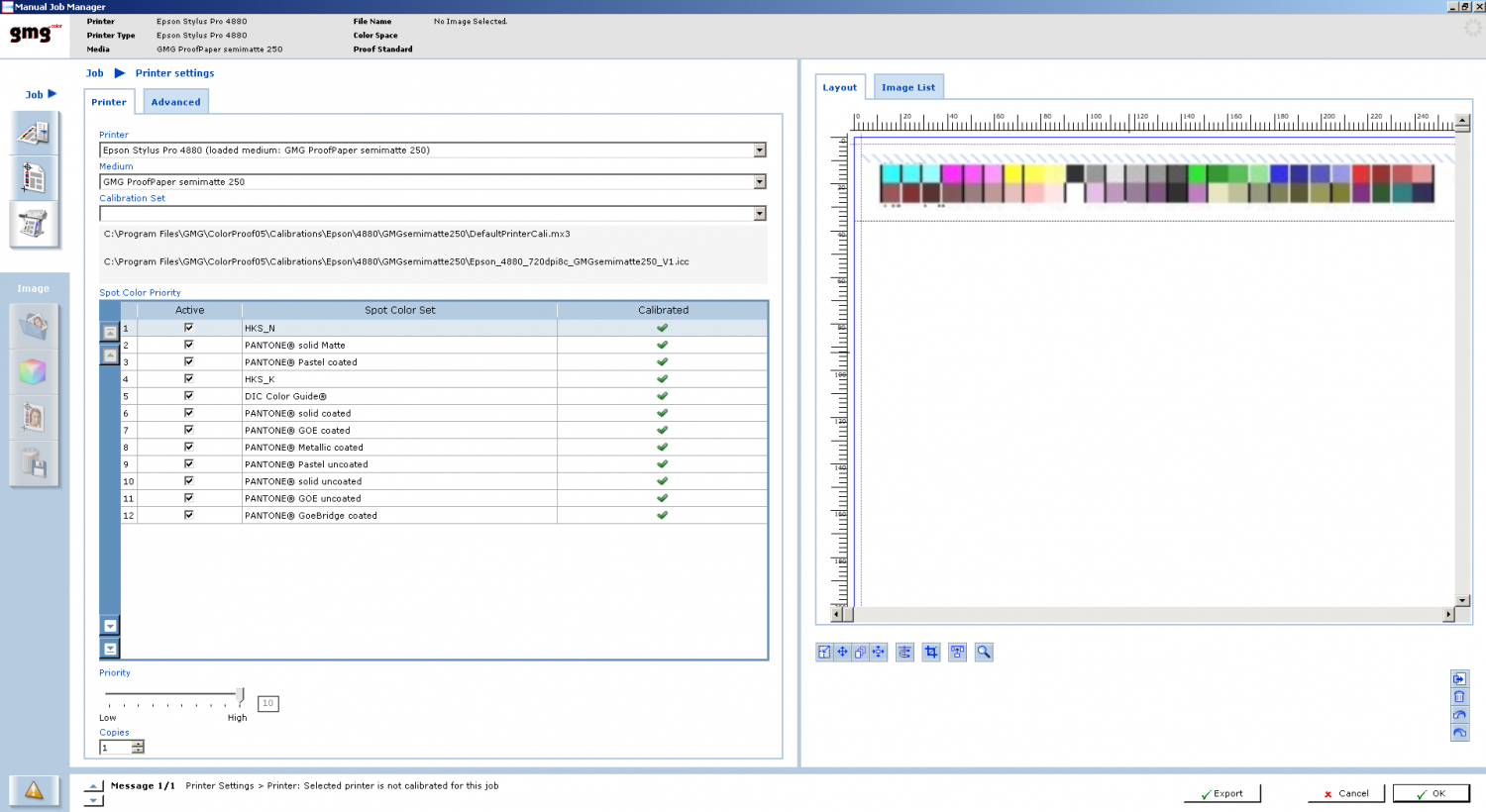The width and height of the screenshot is (1486, 812).
Task: Switch to the Advanced tab
Action: click(175, 102)
